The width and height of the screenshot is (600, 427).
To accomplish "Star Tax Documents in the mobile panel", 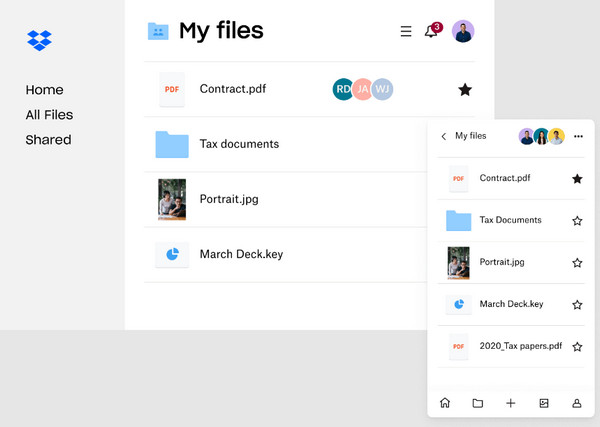I will click(577, 221).
